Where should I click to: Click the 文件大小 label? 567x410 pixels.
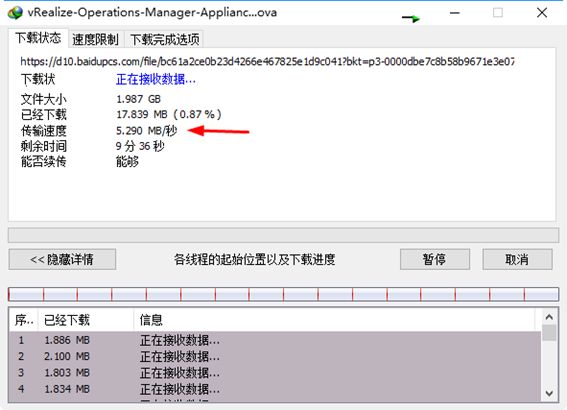(x=44, y=99)
